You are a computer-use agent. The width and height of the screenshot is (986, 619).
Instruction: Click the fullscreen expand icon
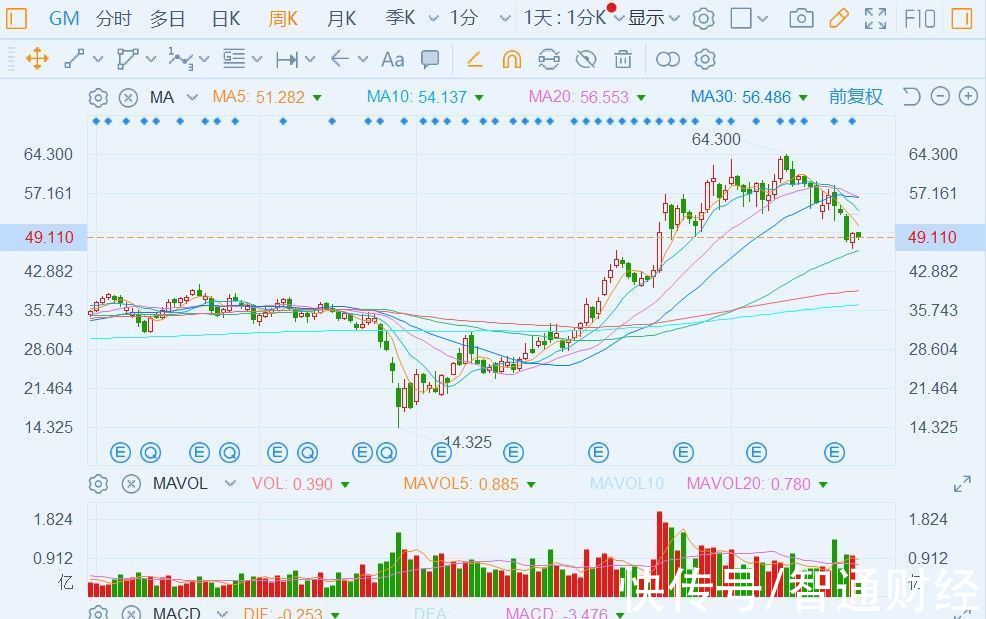(875, 19)
